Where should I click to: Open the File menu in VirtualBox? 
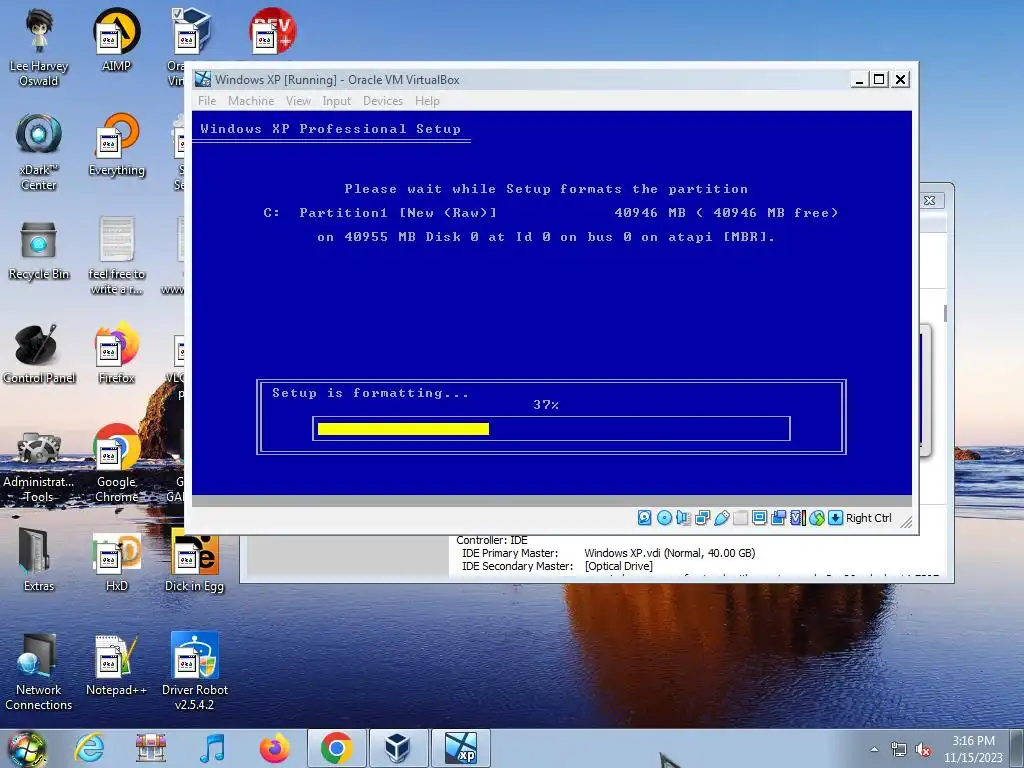(x=206, y=101)
